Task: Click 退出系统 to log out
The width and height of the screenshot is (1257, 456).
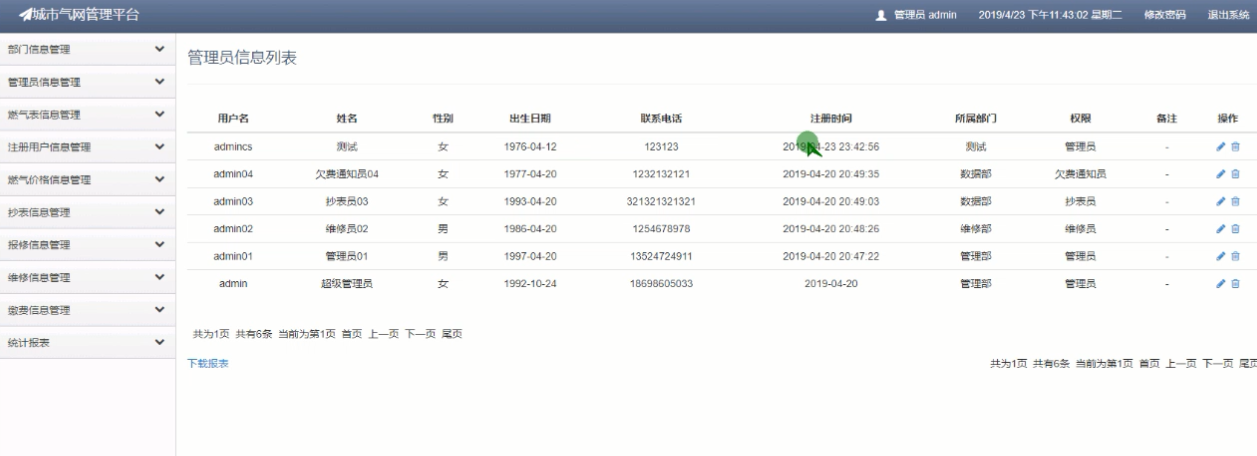Action: pos(1228,15)
